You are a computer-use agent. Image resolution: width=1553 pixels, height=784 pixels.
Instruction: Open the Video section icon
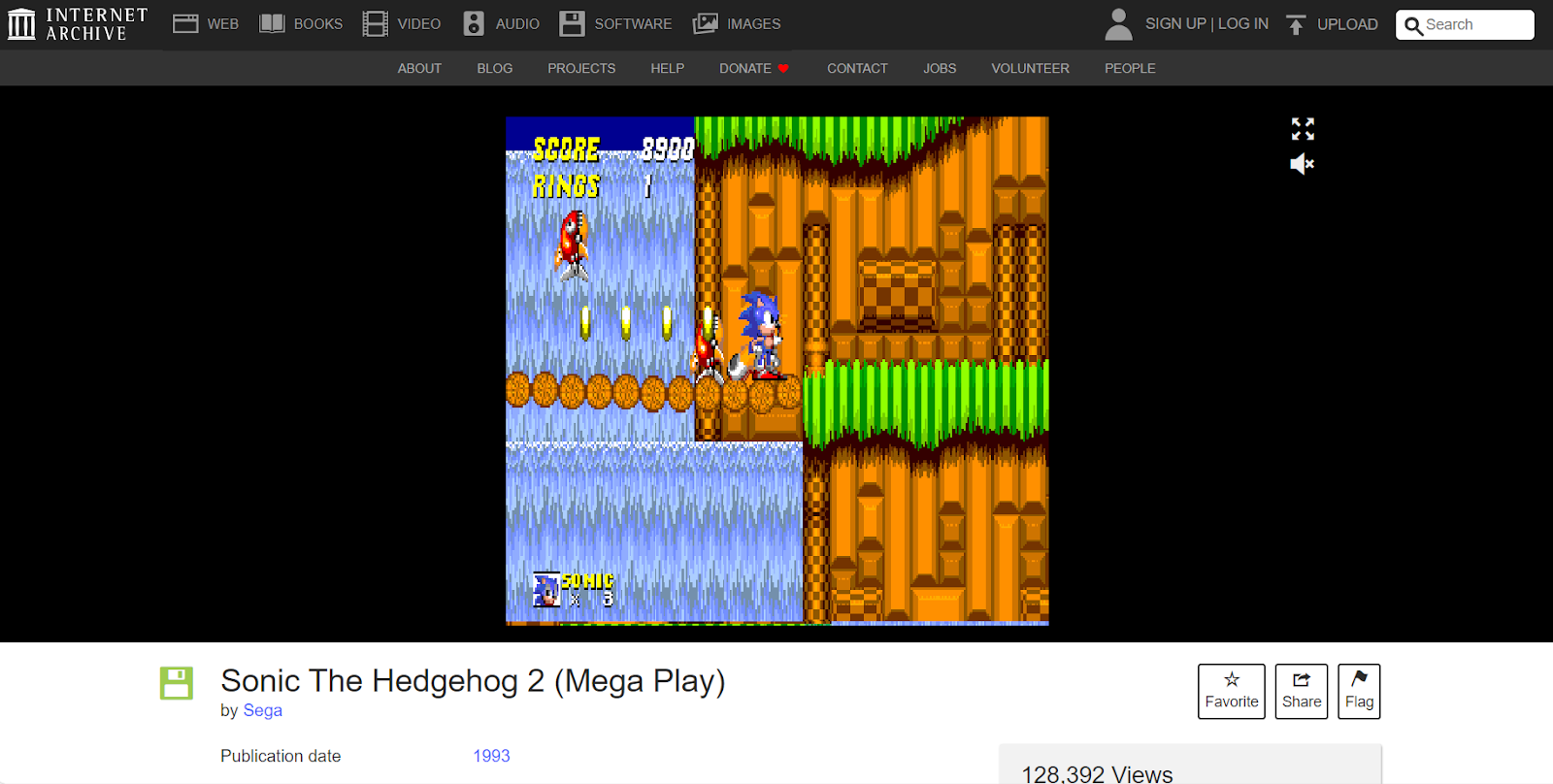tap(375, 24)
